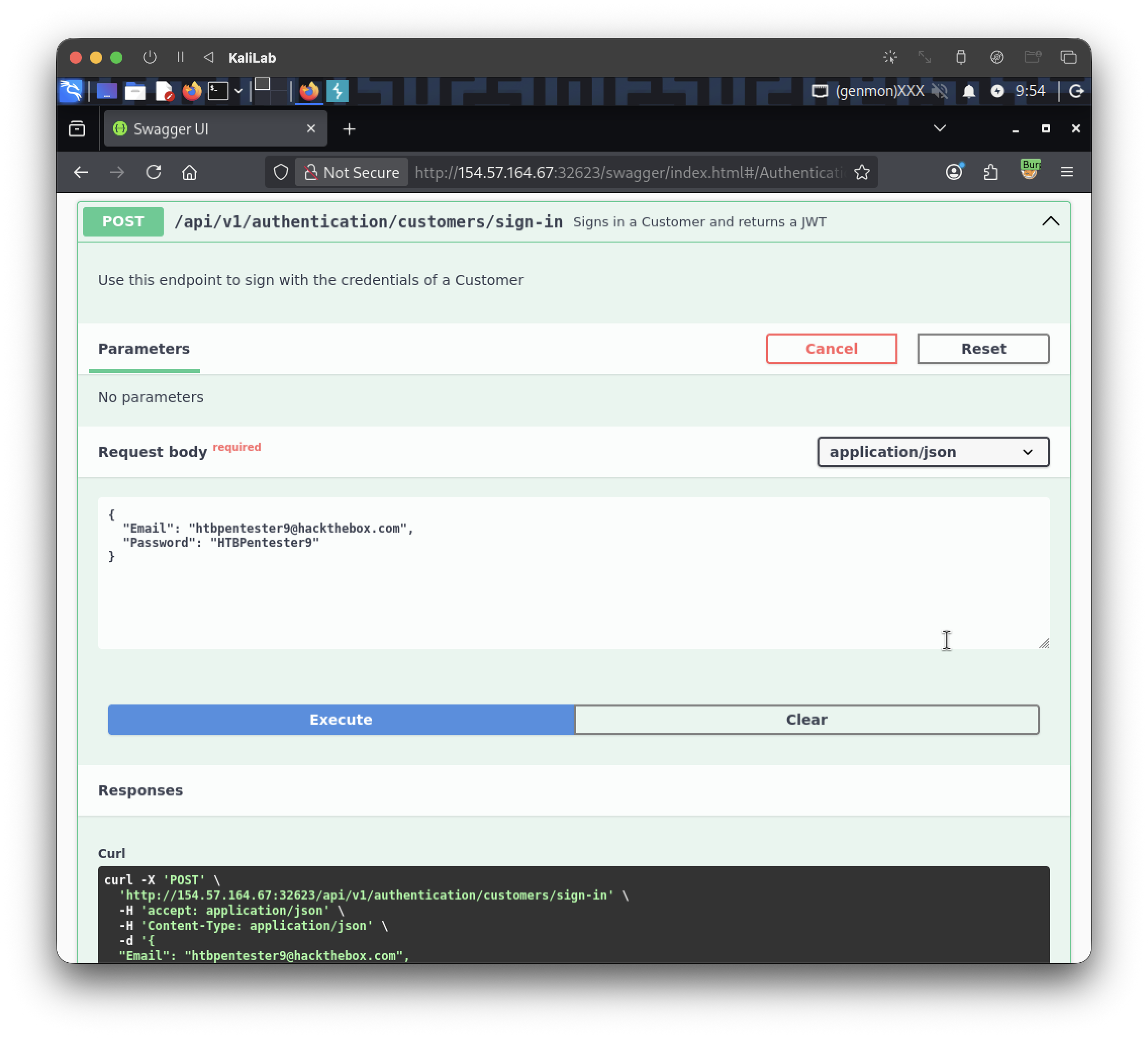Viewport: 1148px width, 1038px height.
Task: Launch the text editor from the Kali panel
Action: point(164,91)
